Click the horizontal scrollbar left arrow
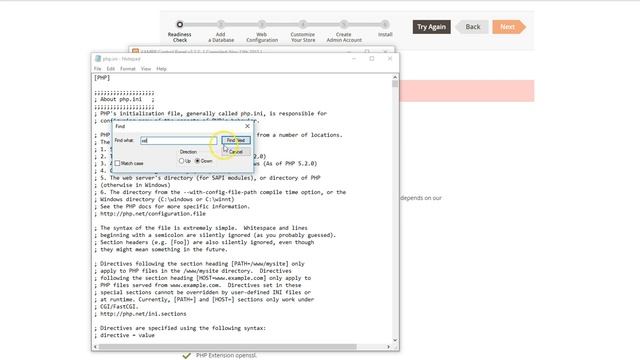The image size is (640, 360). coord(96,347)
